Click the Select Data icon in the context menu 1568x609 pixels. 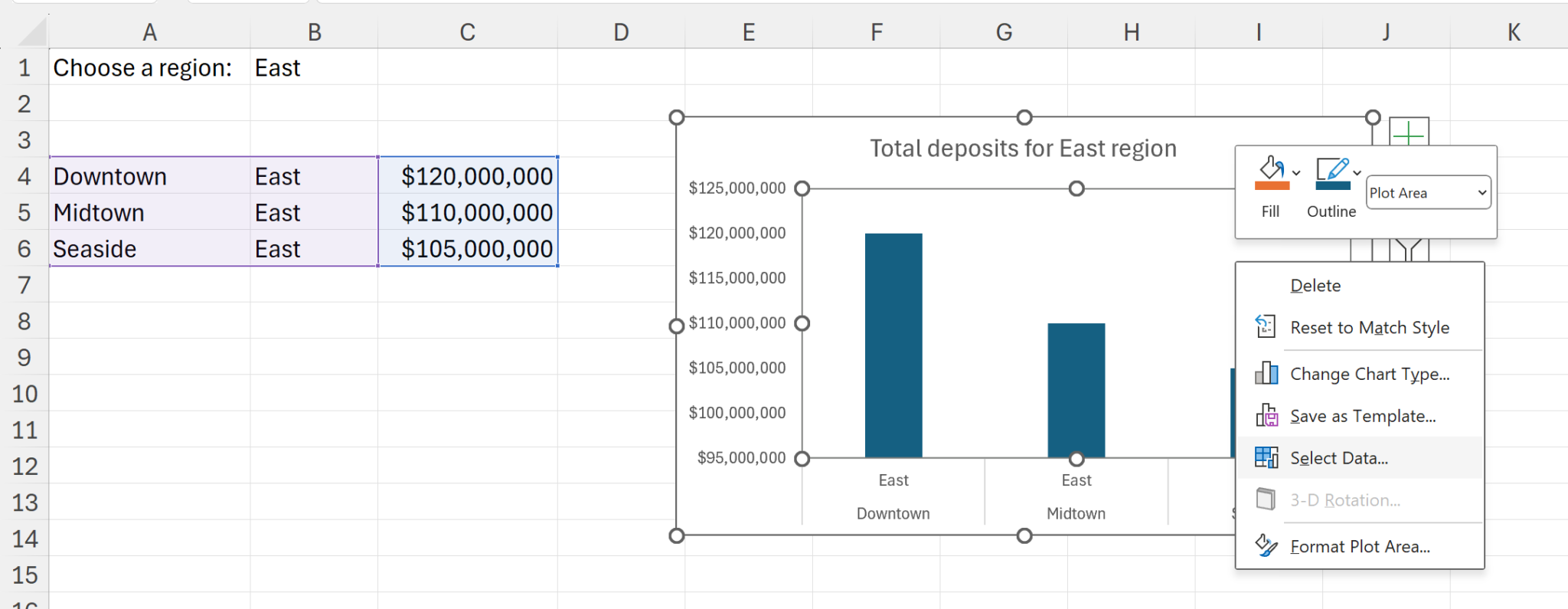pos(1266,458)
